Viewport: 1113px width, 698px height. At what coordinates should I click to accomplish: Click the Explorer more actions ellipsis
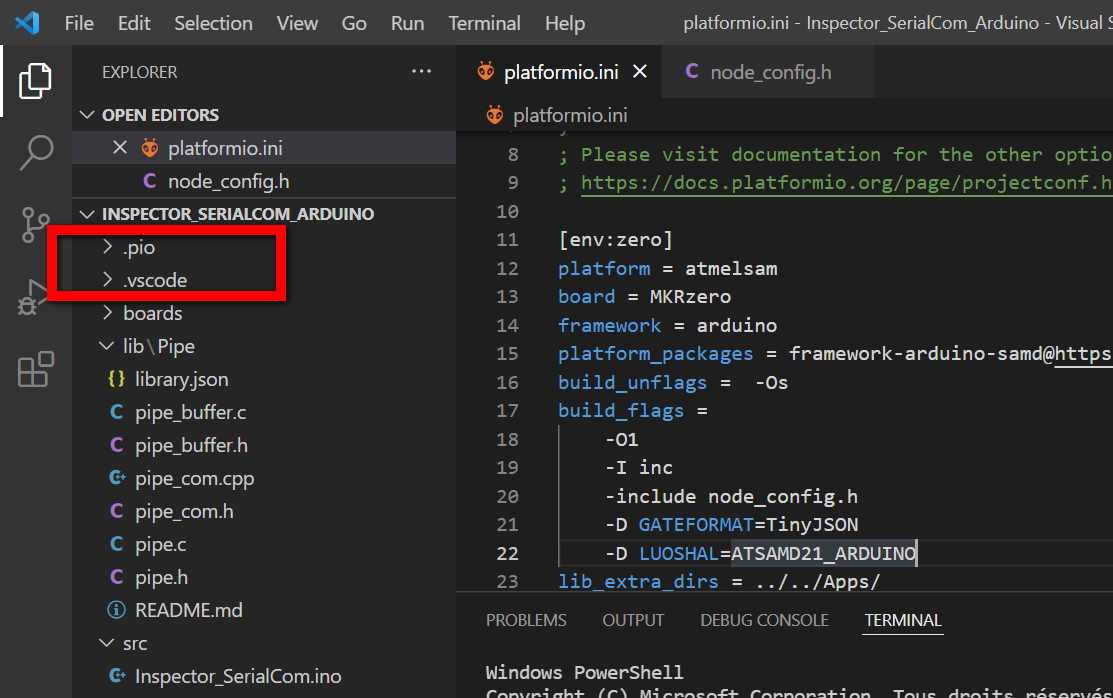point(423,72)
